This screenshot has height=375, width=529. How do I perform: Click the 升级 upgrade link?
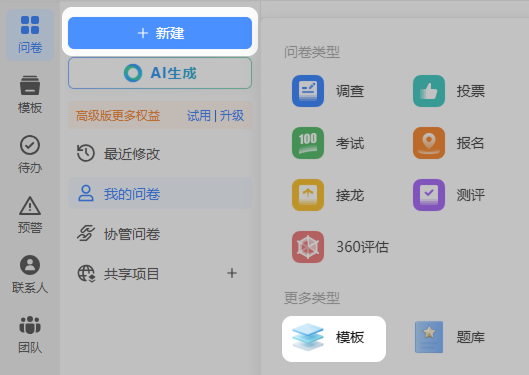[x=232, y=116]
